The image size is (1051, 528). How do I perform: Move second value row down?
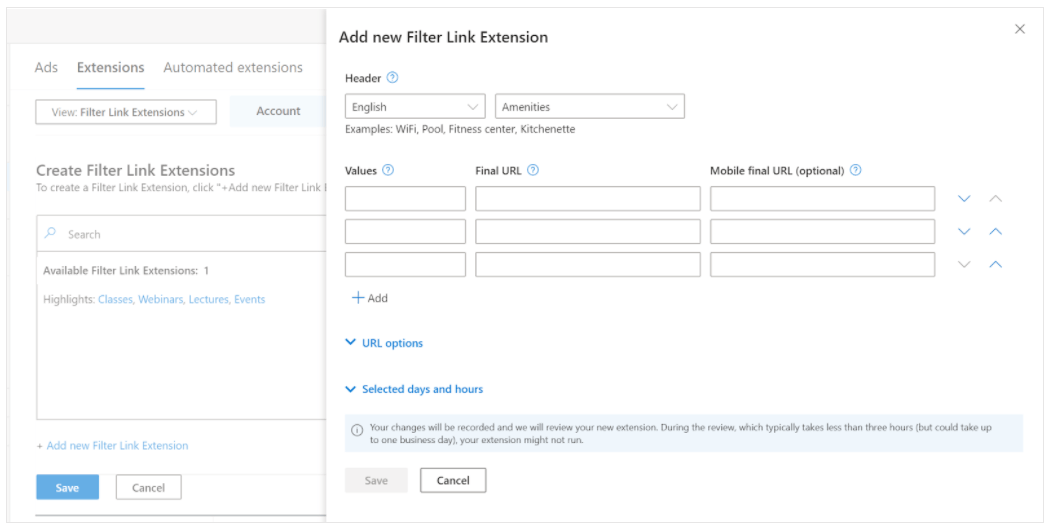[965, 231]
